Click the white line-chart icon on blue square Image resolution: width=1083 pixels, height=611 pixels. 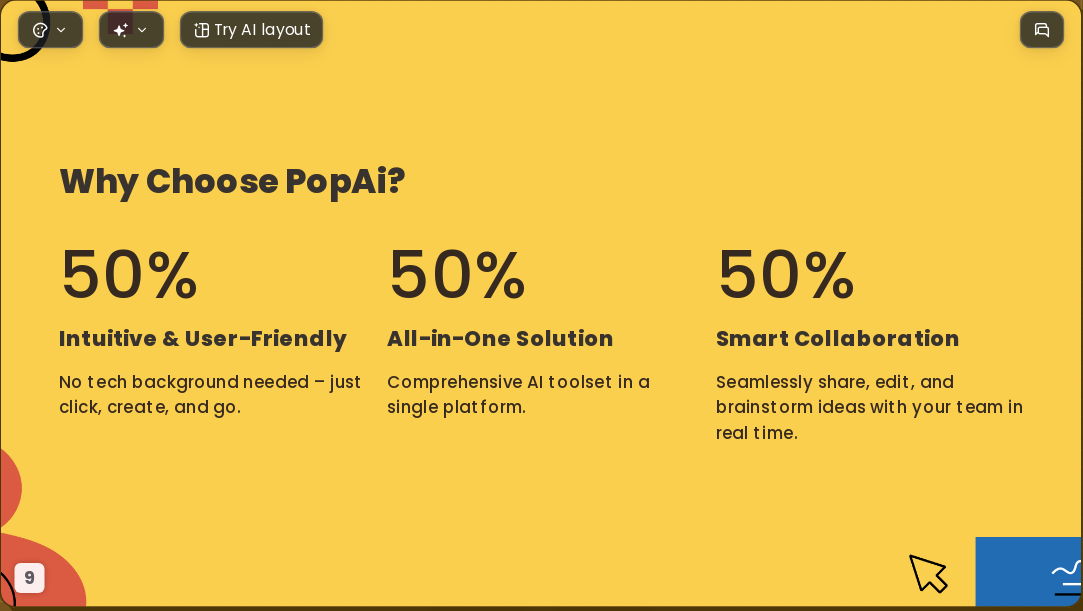[1067, 578]
